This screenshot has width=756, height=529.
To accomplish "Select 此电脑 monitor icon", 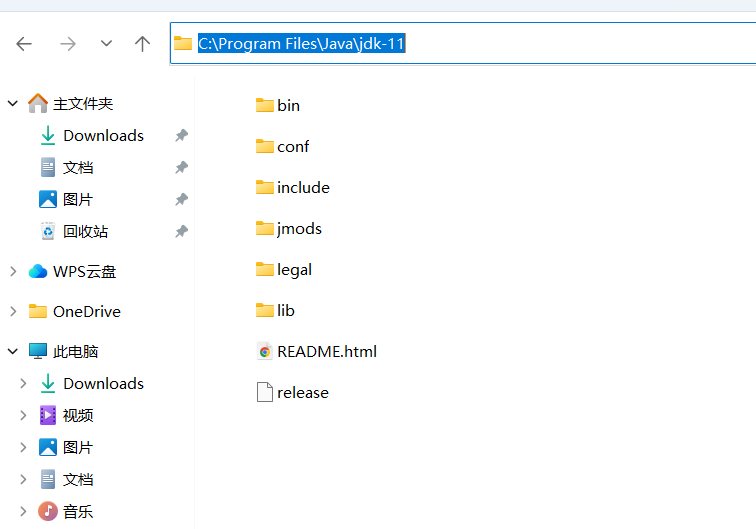I will pos(38,352).
